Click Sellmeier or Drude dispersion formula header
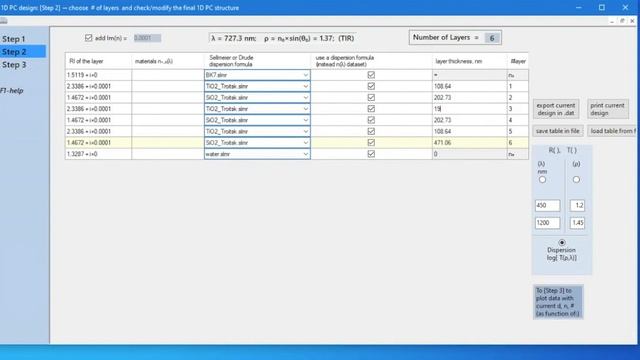Viewport: 640px width, 360px height. pos(257,61)
